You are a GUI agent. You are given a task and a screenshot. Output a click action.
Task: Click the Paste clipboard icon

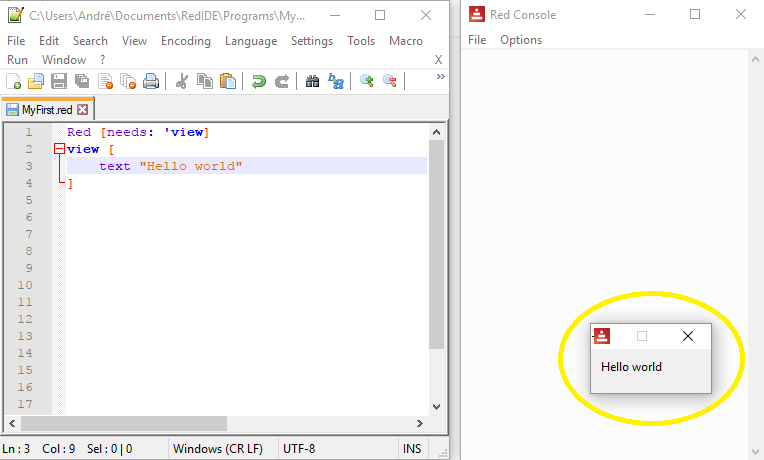coord(228,81)
